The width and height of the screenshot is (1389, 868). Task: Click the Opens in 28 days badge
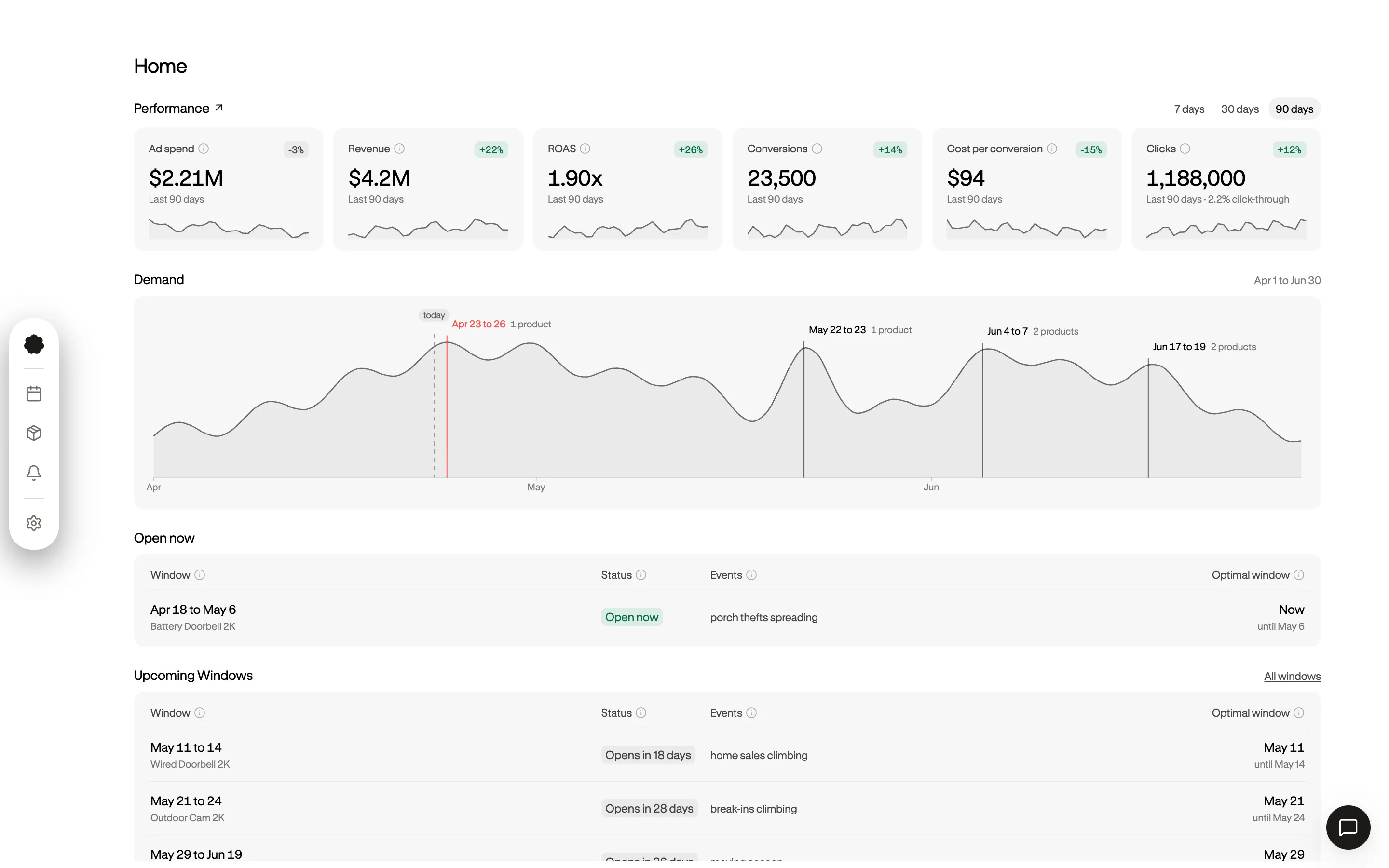pos(649,808)
